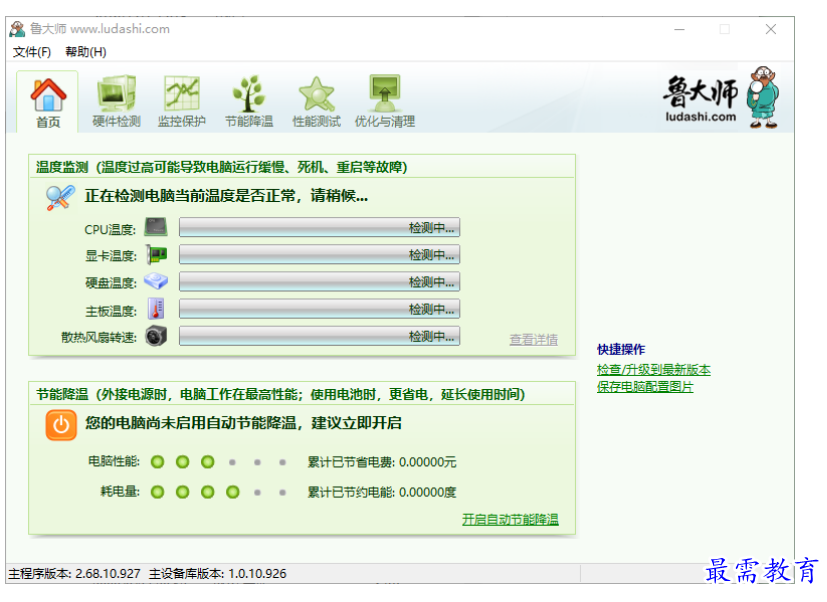Click the 硬盘温度 progress bar
This screenshot has height=602, width=827.
coord(320,282)
